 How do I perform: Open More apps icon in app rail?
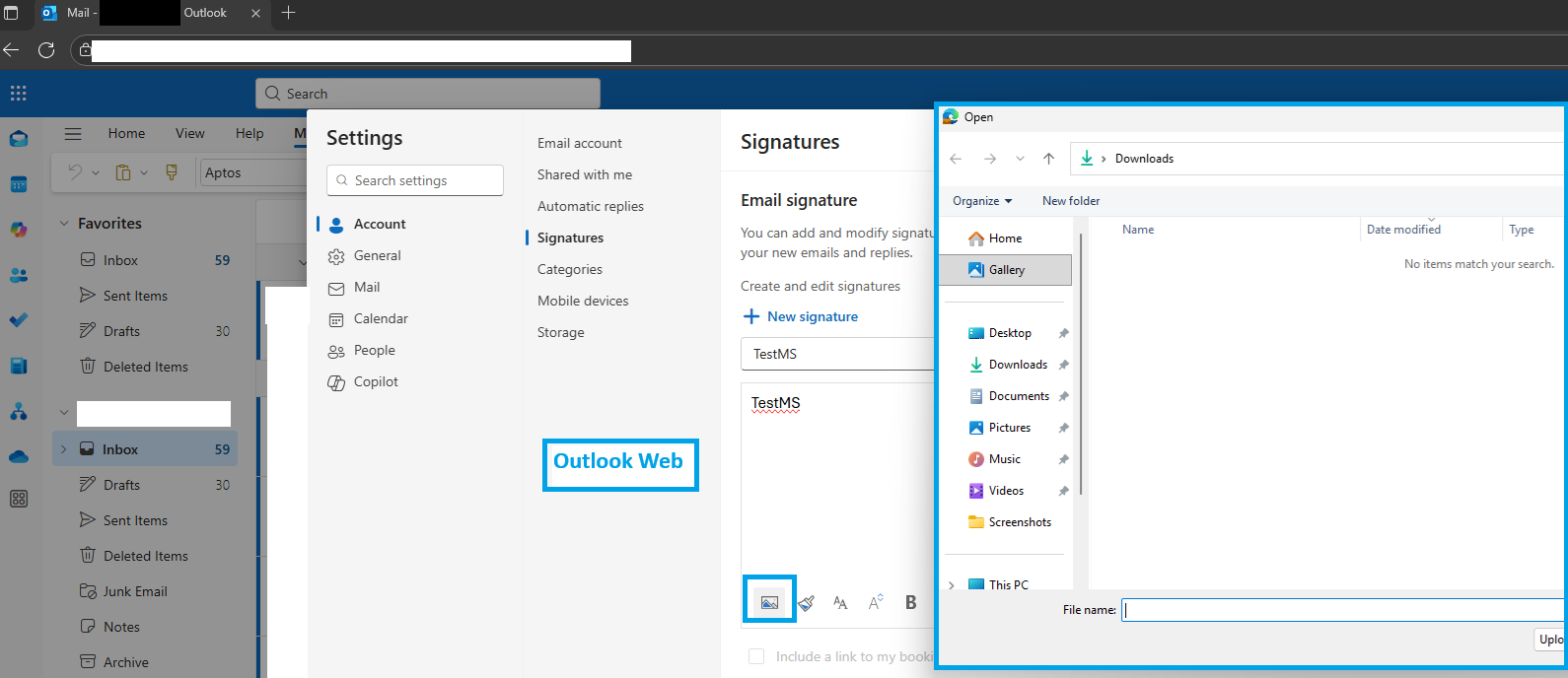click(19, 499)
